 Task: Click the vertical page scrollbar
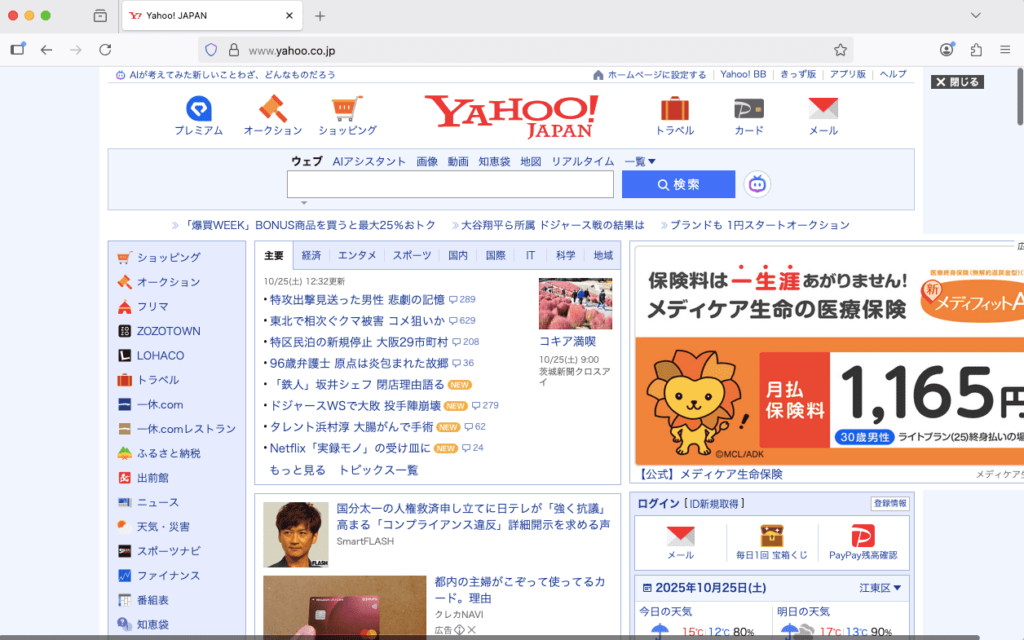(x=1019, y=96)
